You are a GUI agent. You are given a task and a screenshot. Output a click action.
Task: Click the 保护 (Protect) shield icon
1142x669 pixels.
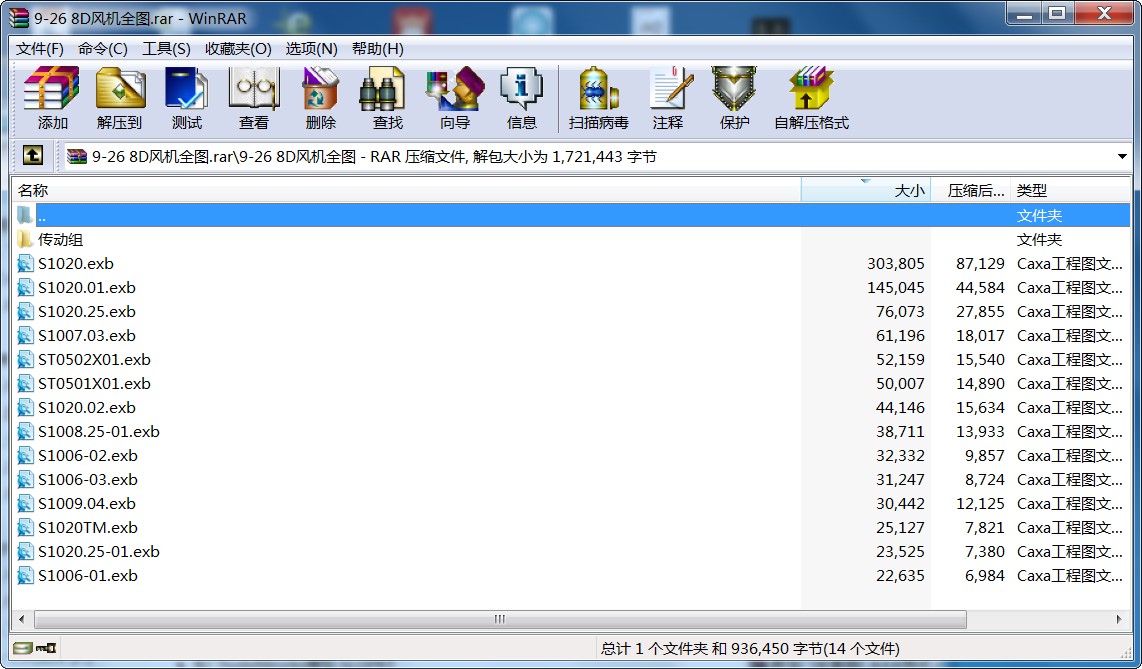(734, 98)
